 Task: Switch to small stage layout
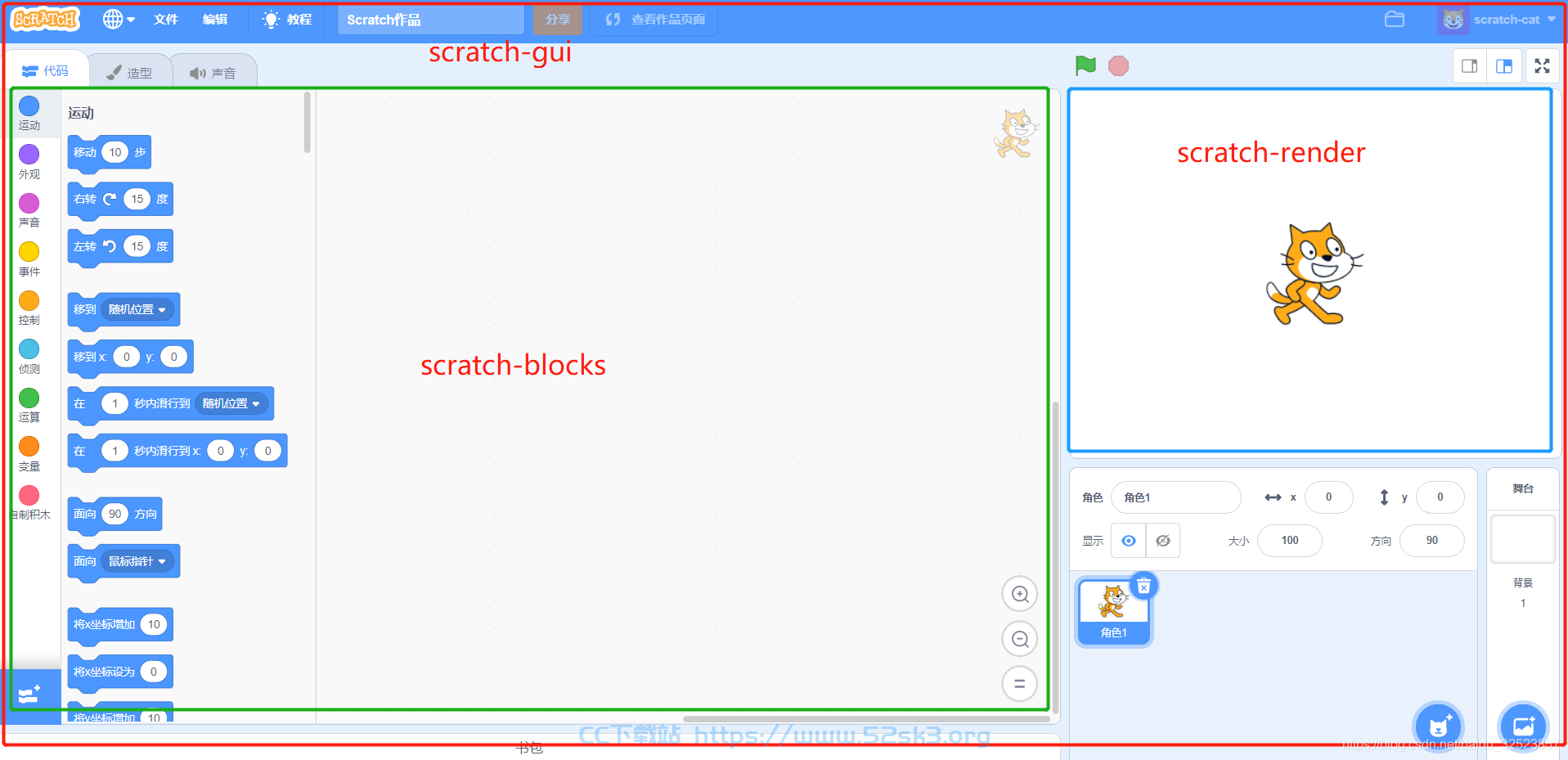click(x=1470, y=66)
